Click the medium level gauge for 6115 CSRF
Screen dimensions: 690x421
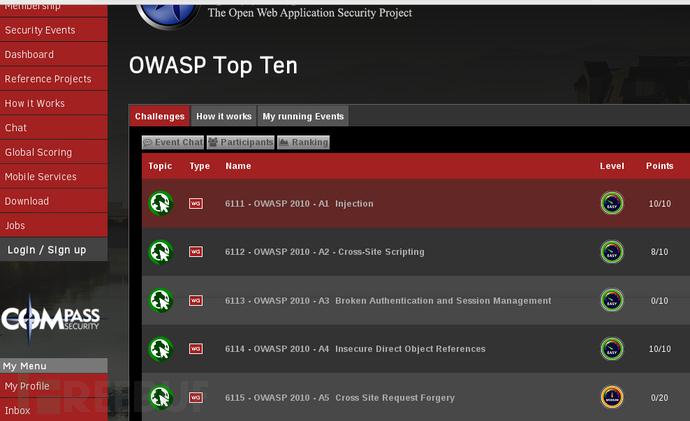[612, 397]
